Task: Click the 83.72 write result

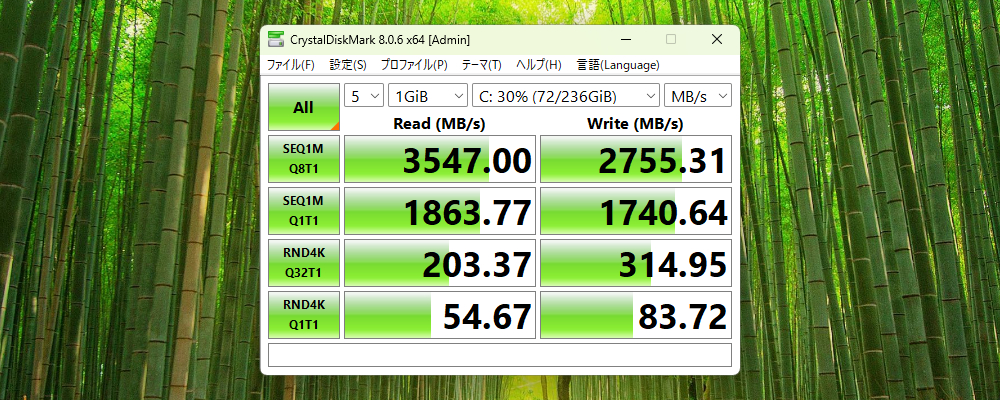Action: click(x=636, y=315)
